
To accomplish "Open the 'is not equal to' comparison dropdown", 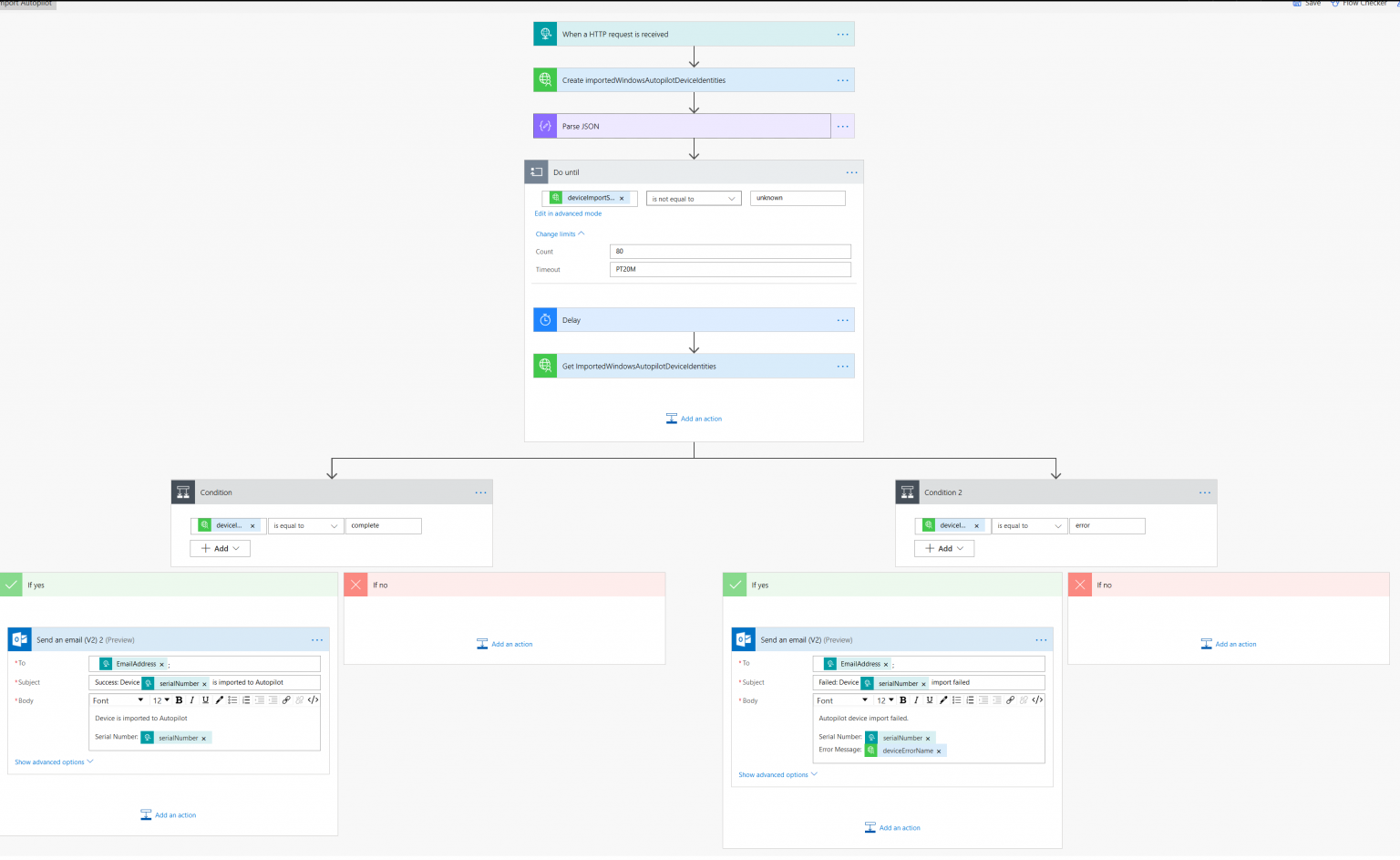I will 693,198.
